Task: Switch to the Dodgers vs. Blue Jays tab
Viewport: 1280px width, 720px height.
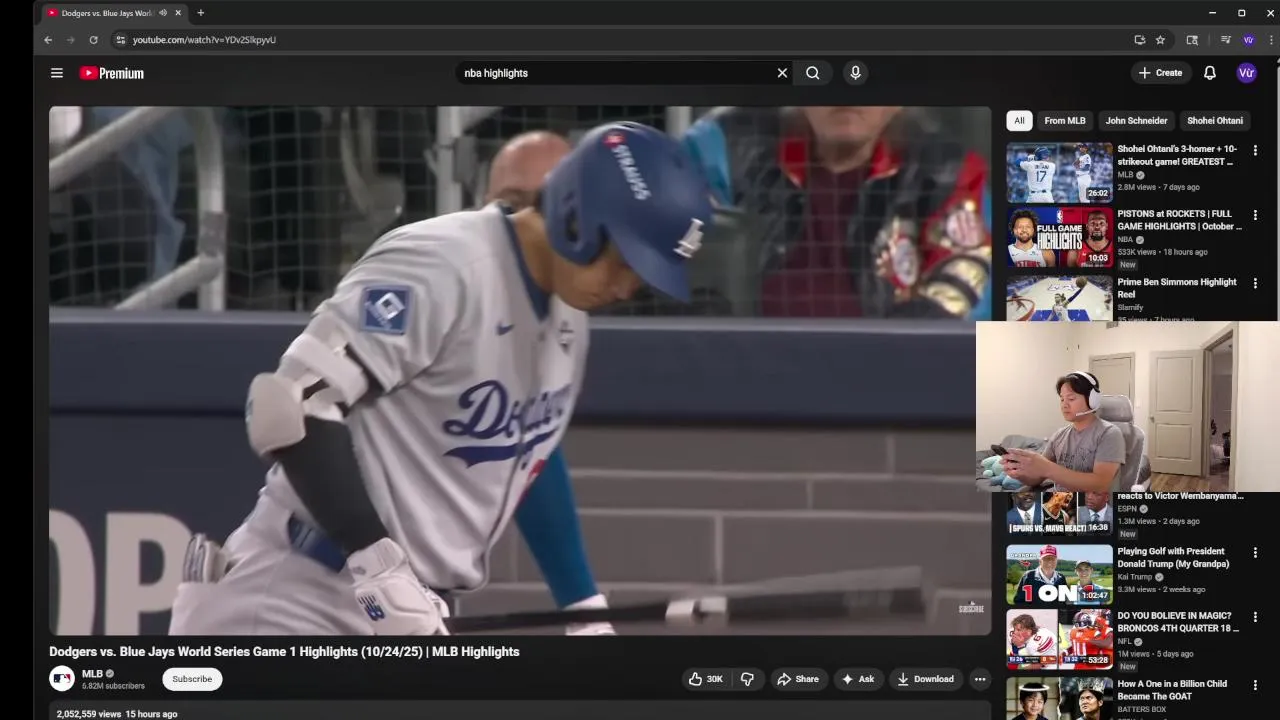Action: point(106,13)
